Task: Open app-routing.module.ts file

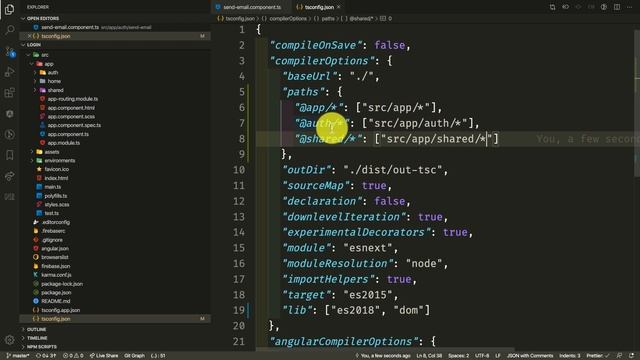Action: click(72, 99)
